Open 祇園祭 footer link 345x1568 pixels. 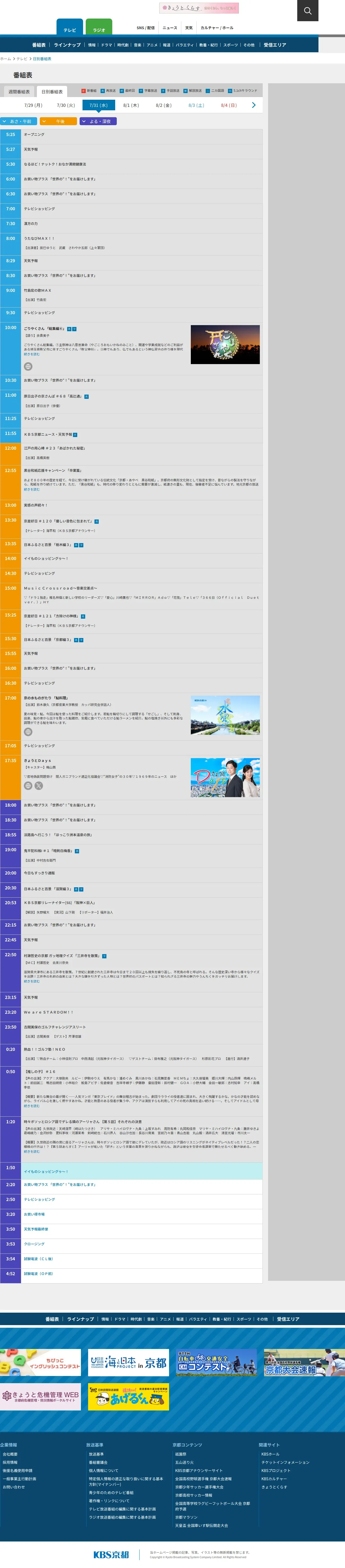tap(181, 1454)
